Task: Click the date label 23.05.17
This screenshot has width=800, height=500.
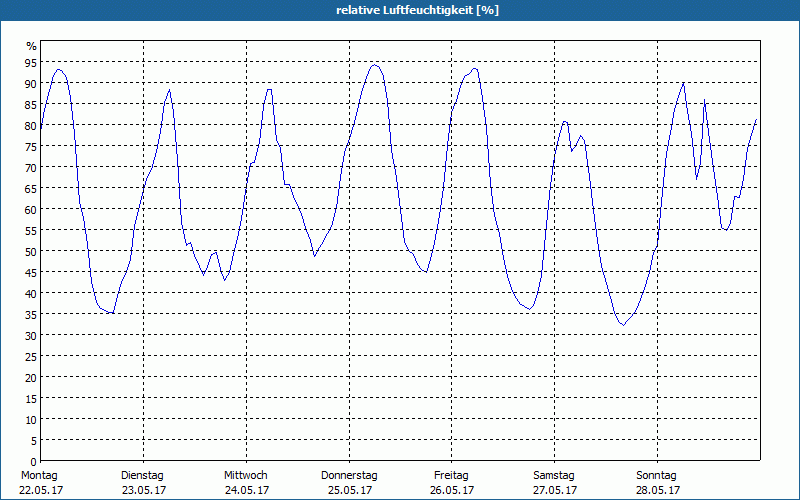Action: pyautogui.click(x=144, y=490)
